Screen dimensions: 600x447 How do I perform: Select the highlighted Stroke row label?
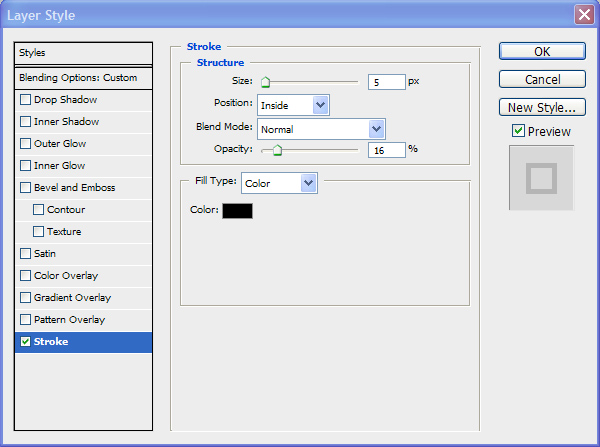point(51,342)
